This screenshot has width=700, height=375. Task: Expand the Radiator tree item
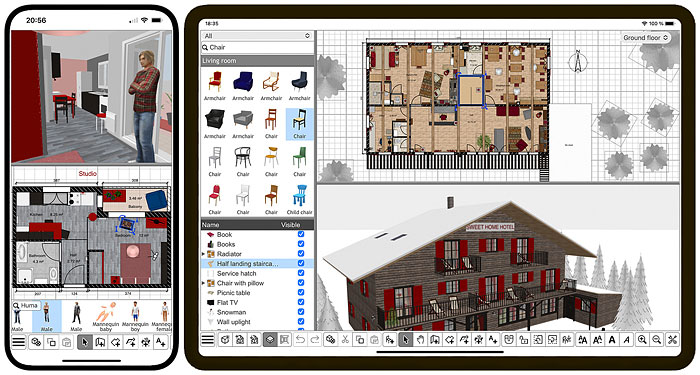tap(204, 254)
